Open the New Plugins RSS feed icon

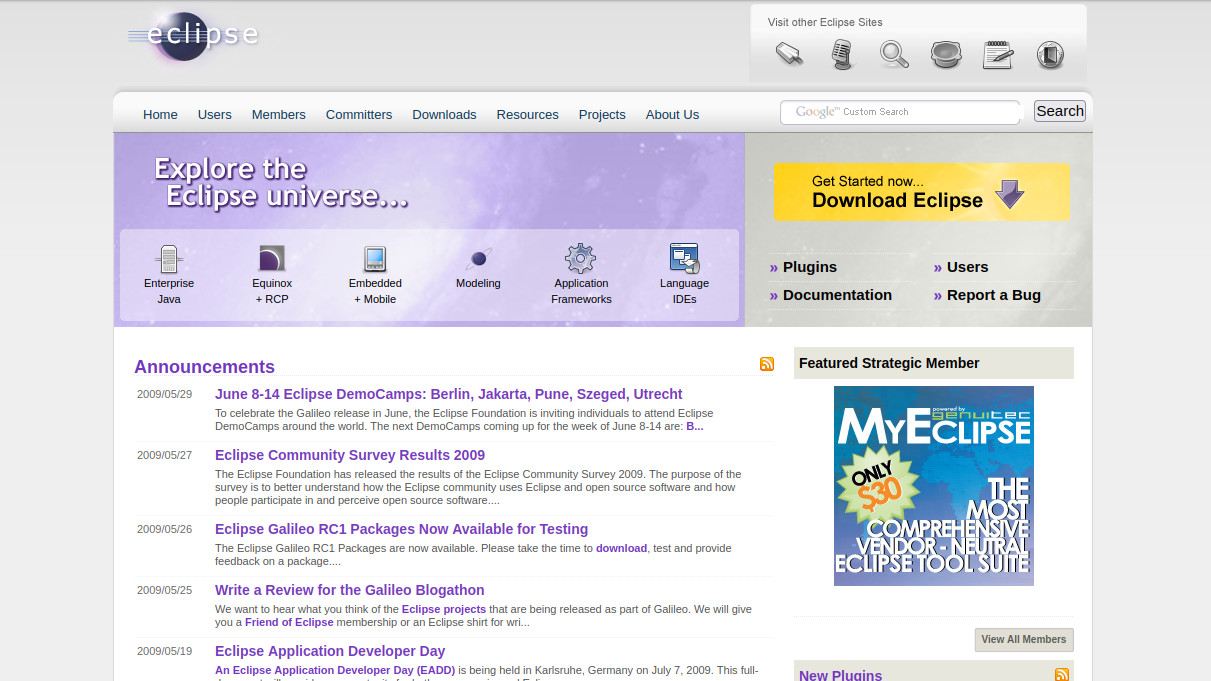[1062, 675]
